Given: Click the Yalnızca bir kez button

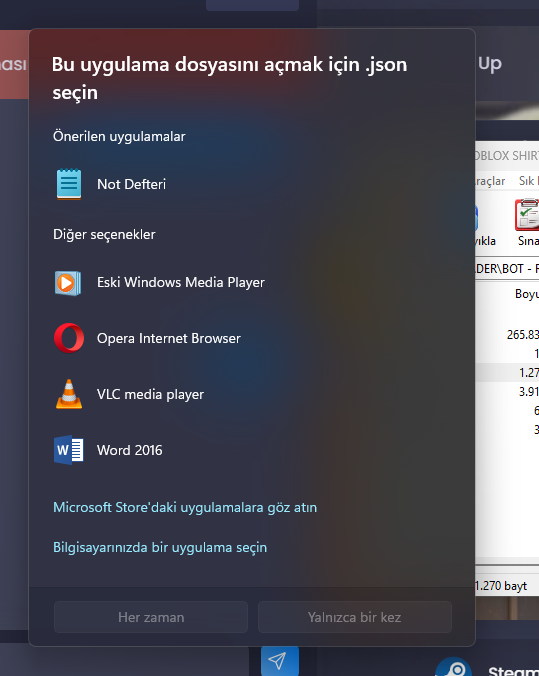Looking at the screenshot, I should pos(355,617).
